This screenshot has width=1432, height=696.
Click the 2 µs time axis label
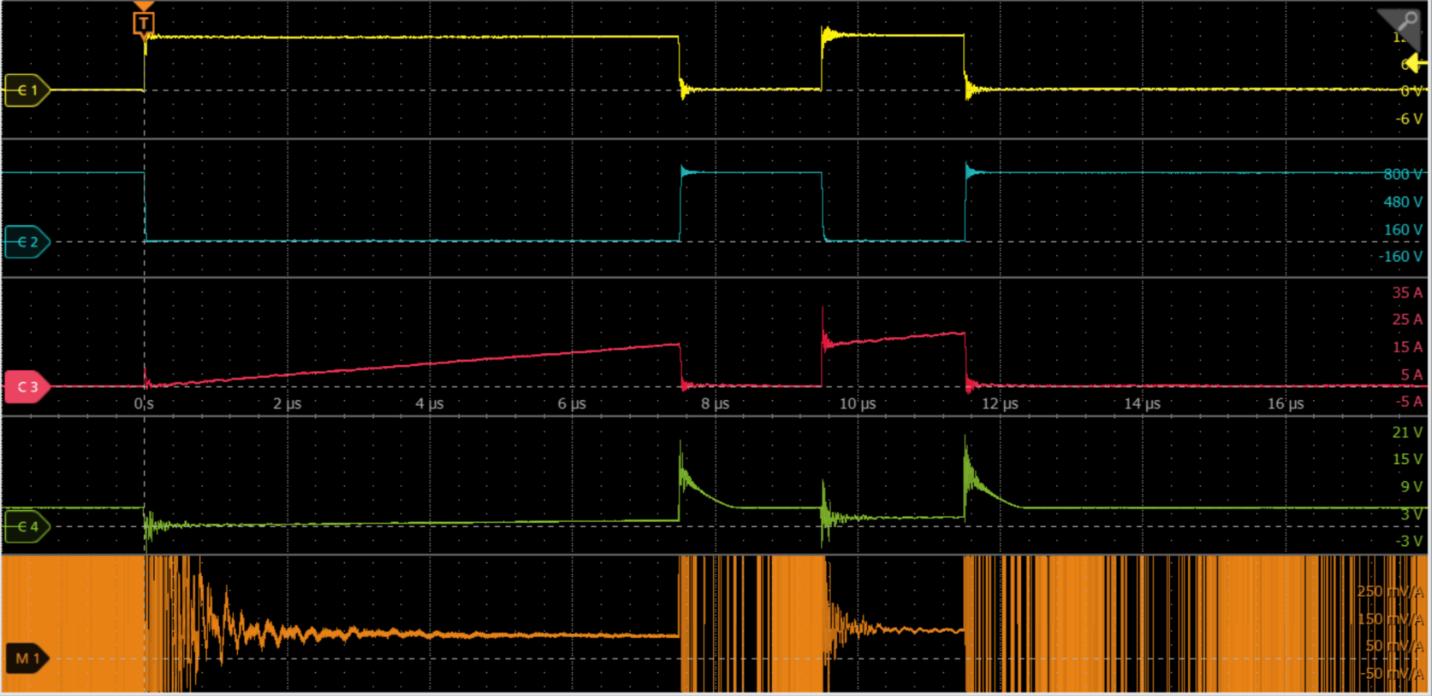coord(286,404)
